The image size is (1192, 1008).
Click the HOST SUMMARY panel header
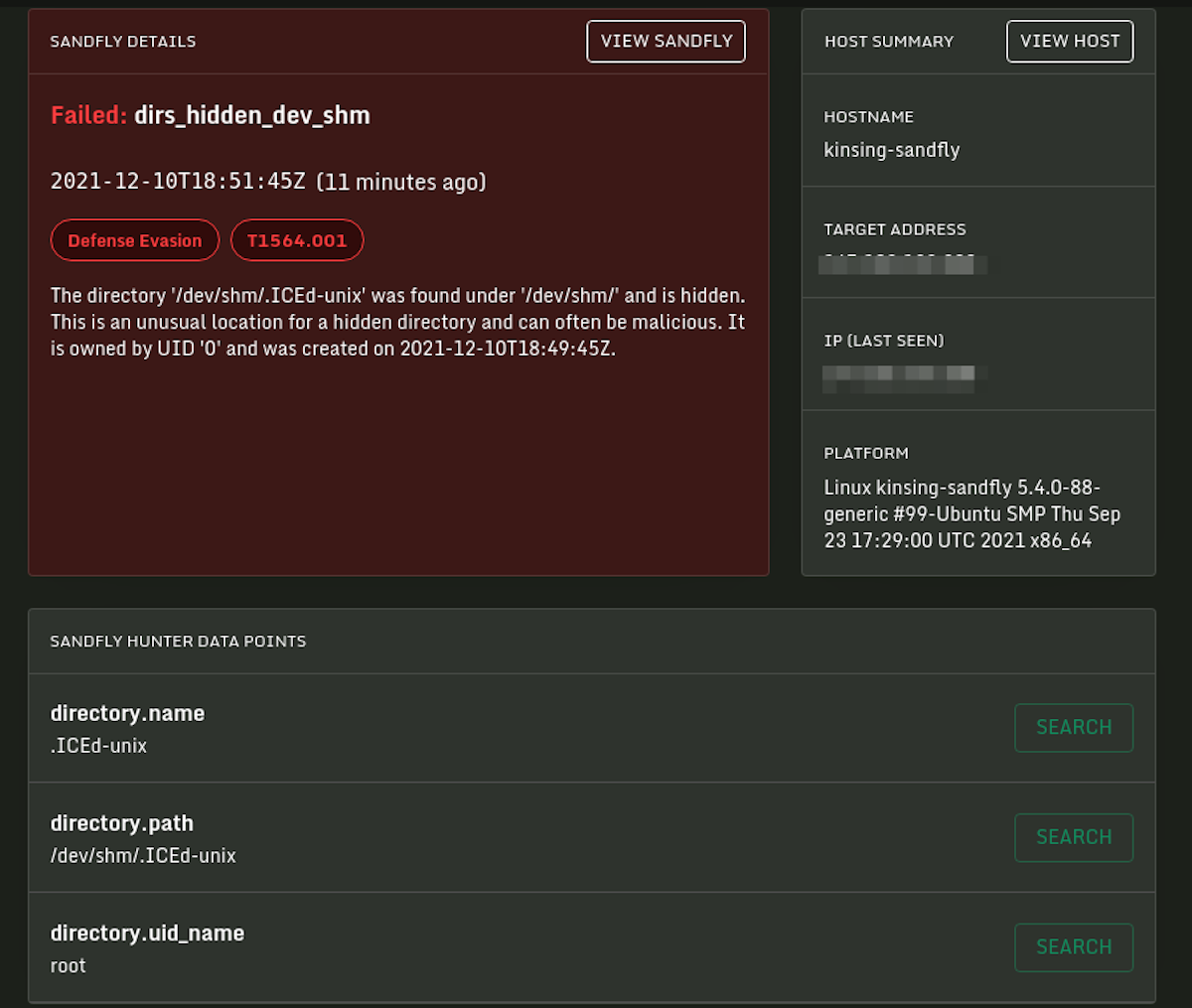coord(889,41)
